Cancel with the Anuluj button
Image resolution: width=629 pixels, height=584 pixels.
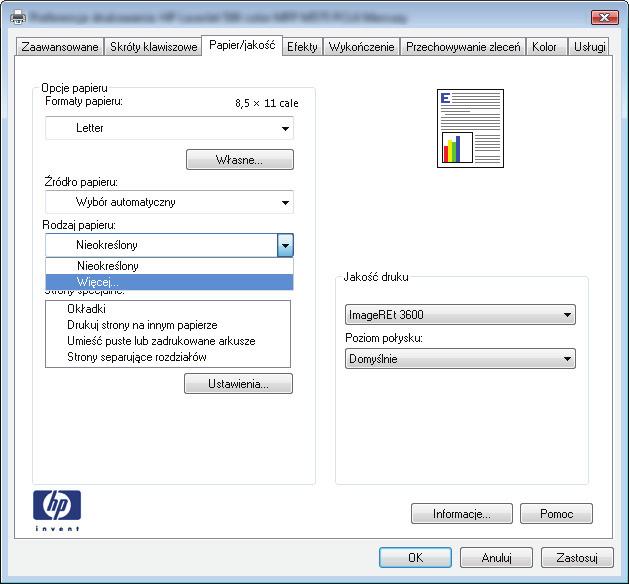coord(496,558)
